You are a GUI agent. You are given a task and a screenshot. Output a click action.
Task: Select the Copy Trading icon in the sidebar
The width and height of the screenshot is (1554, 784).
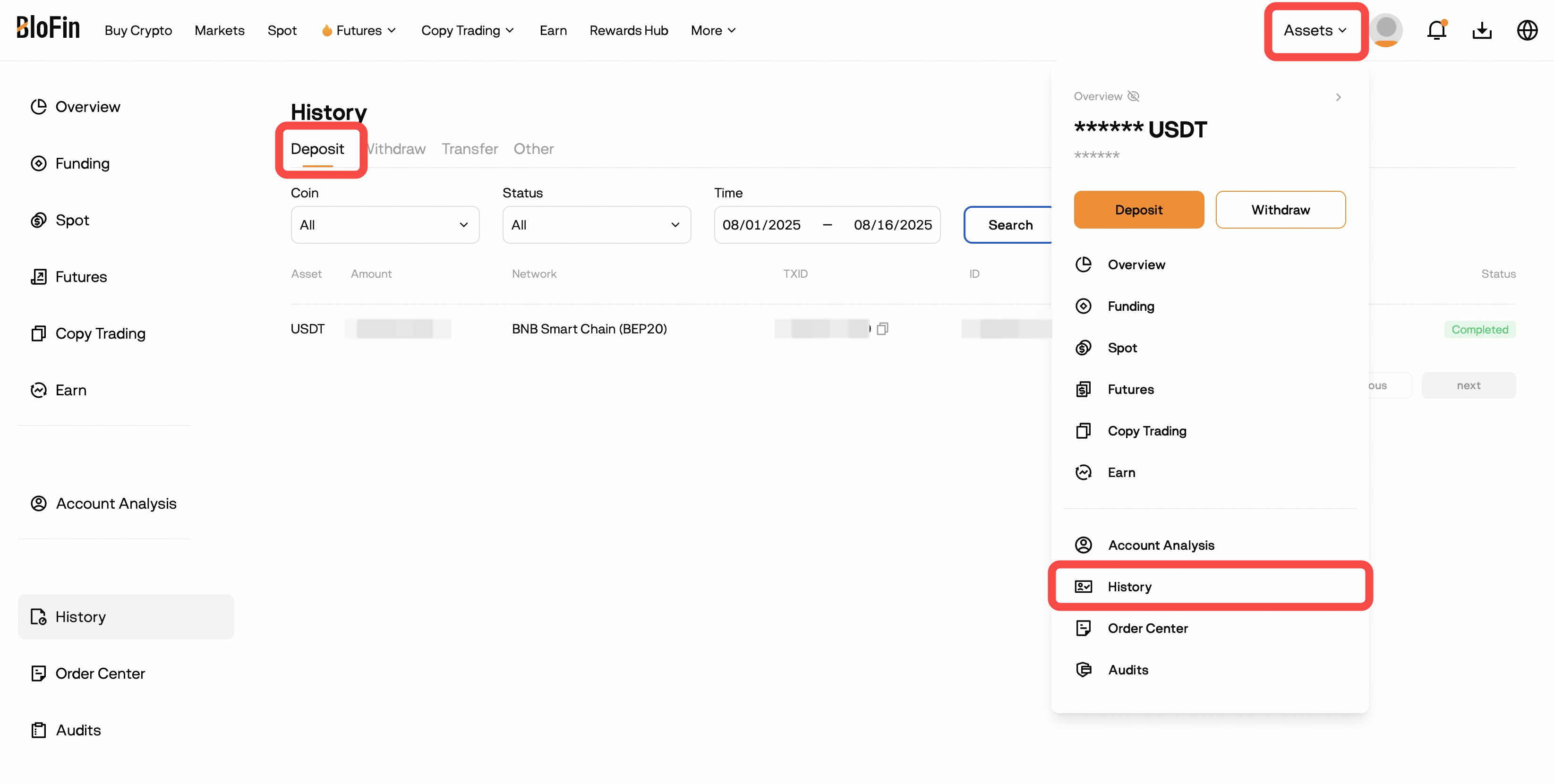(x=39, y=333)
